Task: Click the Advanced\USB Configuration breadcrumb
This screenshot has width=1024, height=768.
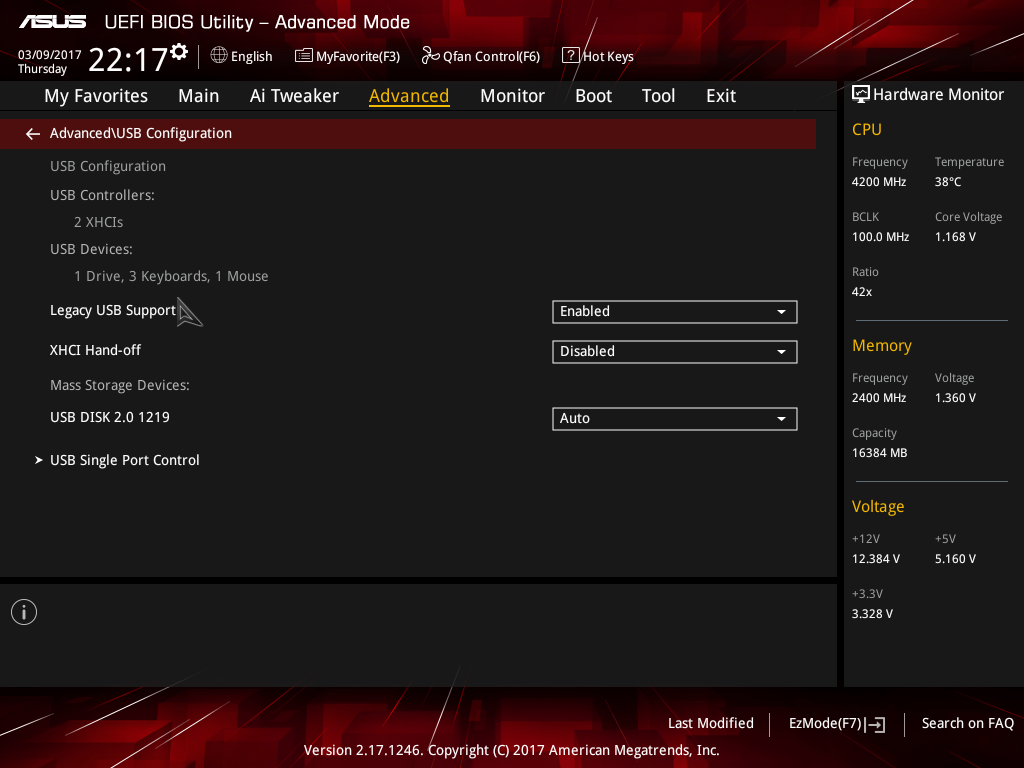Action: (141, 133)
